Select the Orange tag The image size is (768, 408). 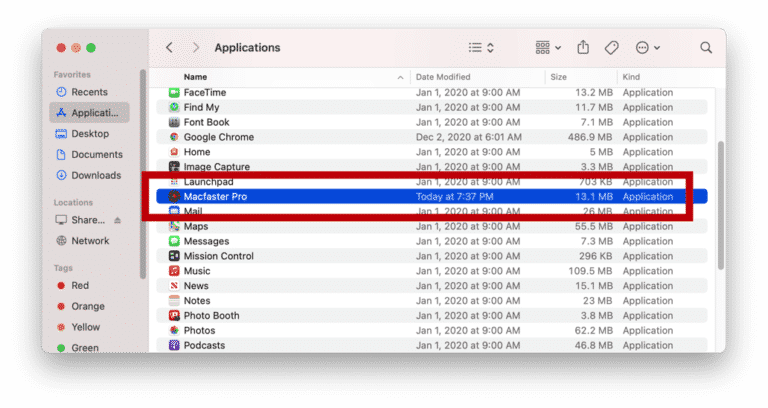coord(81,306)
